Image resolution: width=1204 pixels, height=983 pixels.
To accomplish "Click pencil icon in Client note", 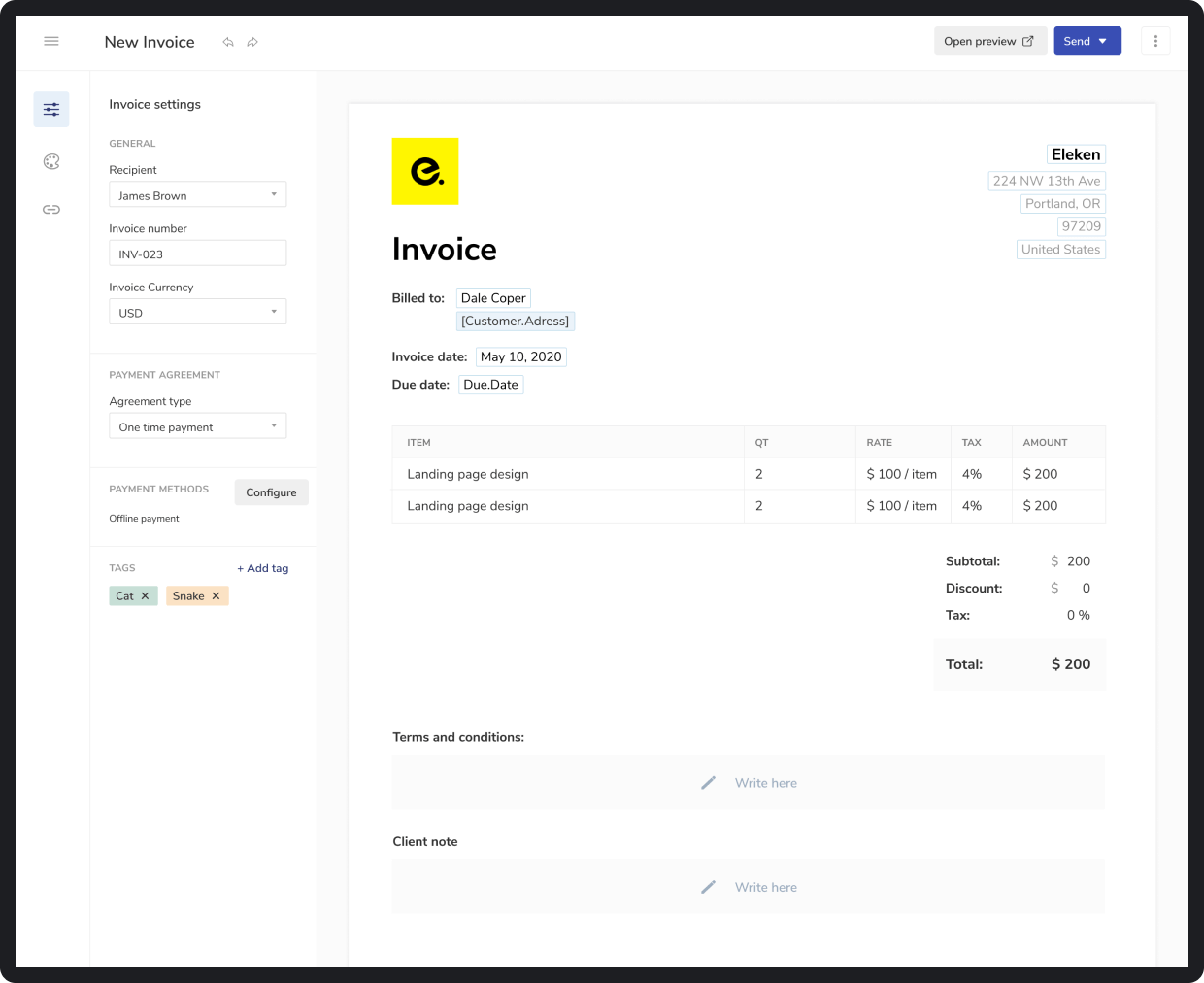I will pyautogui.click(x=709, y=887).
